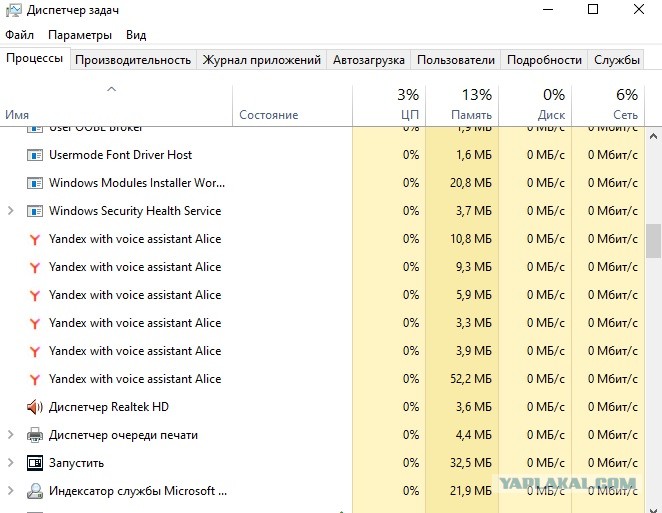
Task: Click the Usermode Font Driver Host icon
Action: click(35, 155)
